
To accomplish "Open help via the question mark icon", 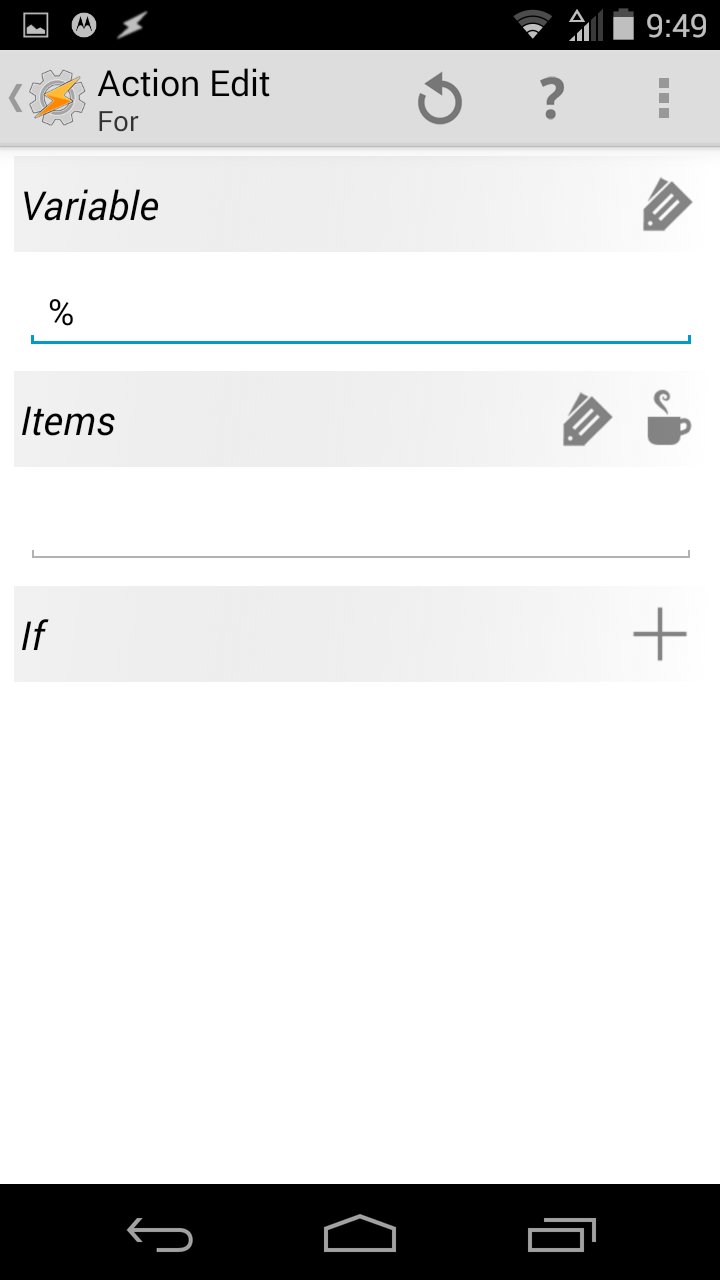I will coord(551,99).
